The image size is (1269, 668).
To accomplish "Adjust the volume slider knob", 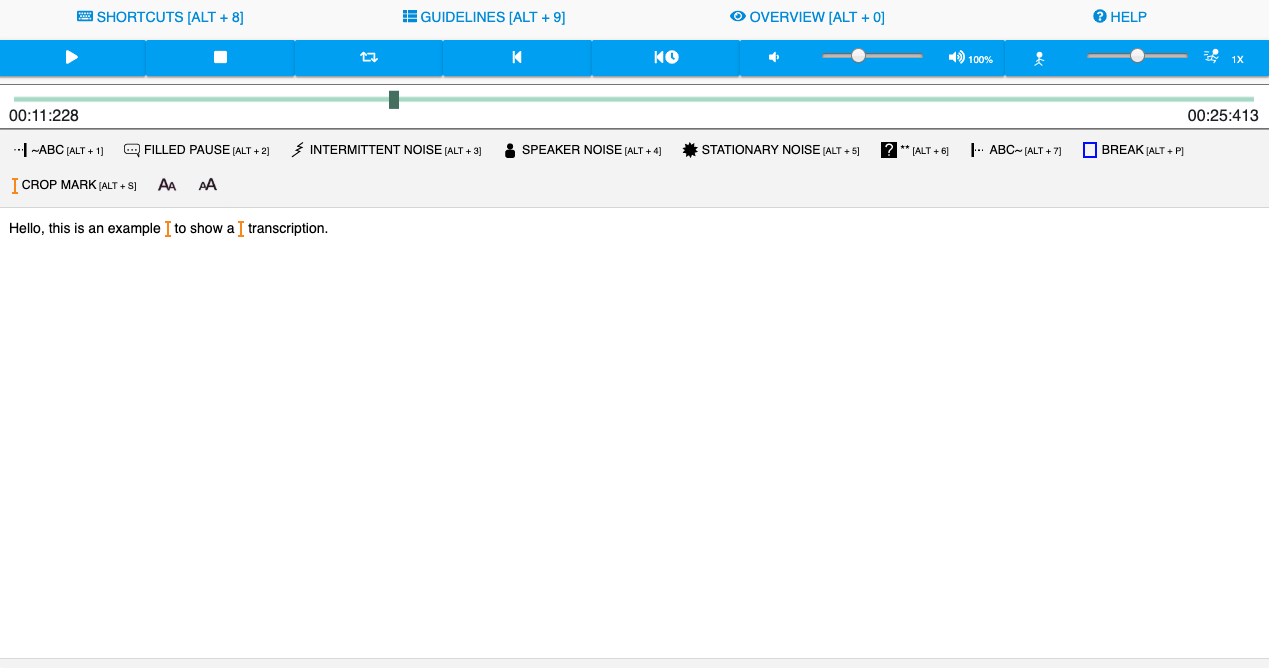I will (x=858, y=56).
